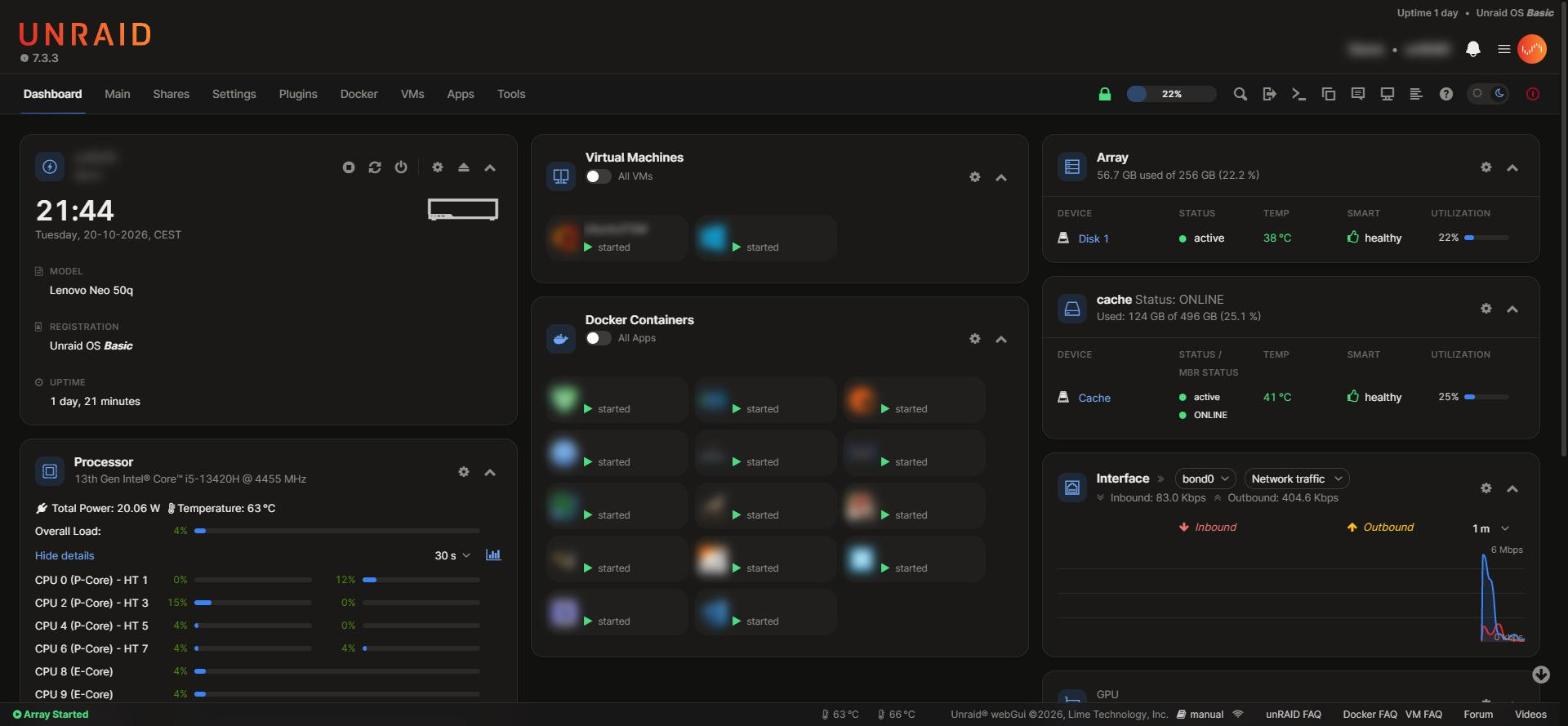Click the system log lines icon
1568x726 pixels.
coord(1416,94)
